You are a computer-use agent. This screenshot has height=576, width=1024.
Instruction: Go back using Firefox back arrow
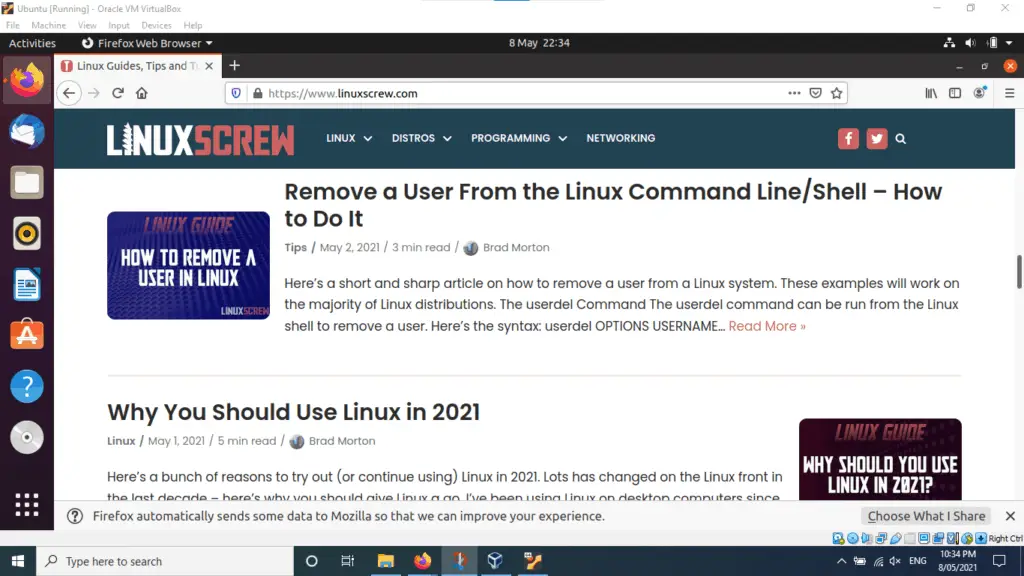coord(69,93)
